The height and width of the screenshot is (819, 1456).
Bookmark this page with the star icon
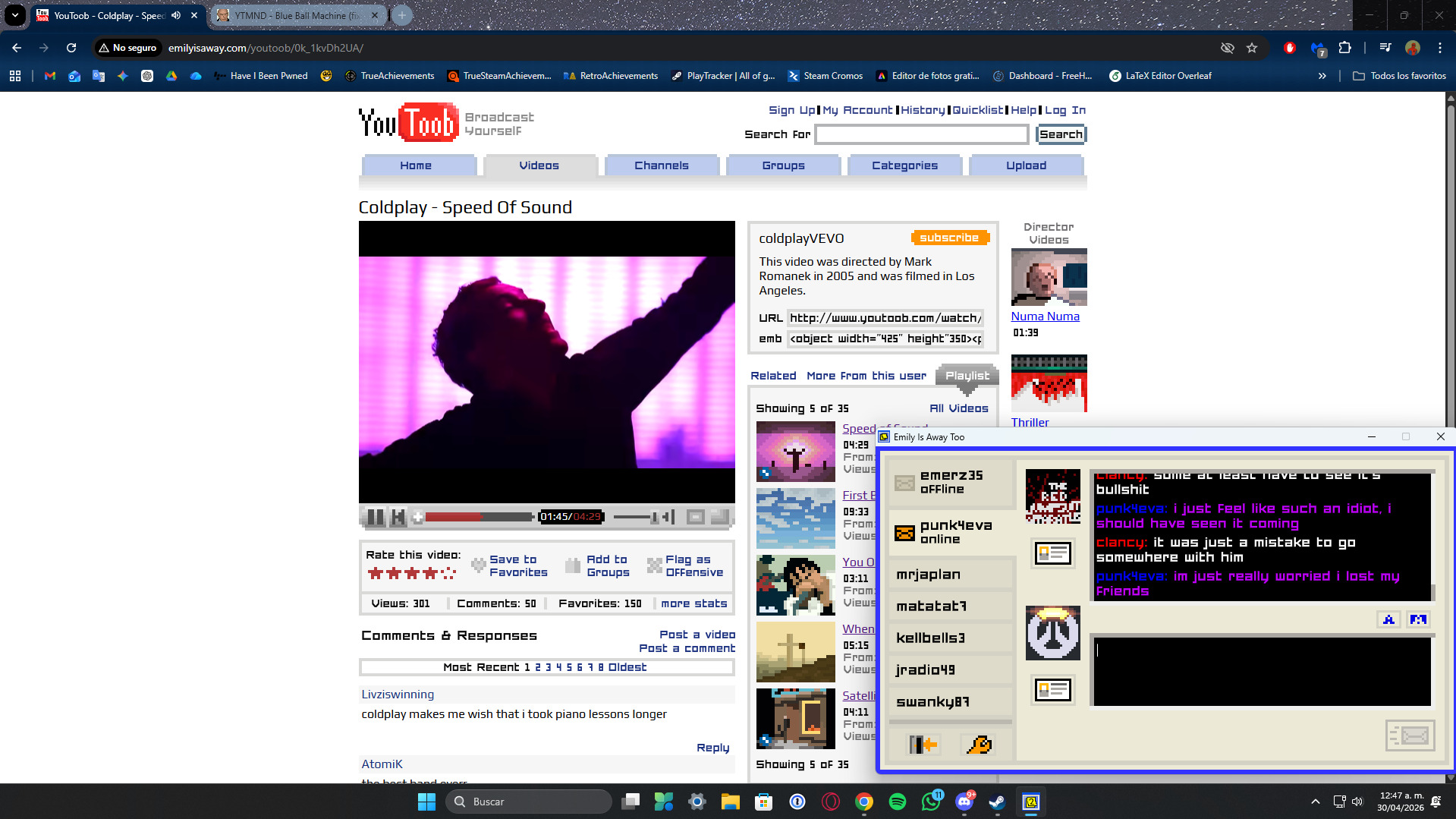click(1252, 48)
